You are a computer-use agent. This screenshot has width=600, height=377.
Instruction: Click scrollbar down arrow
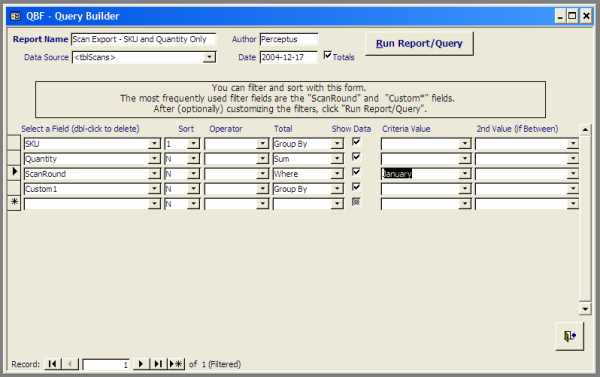(x=585, y=308)
